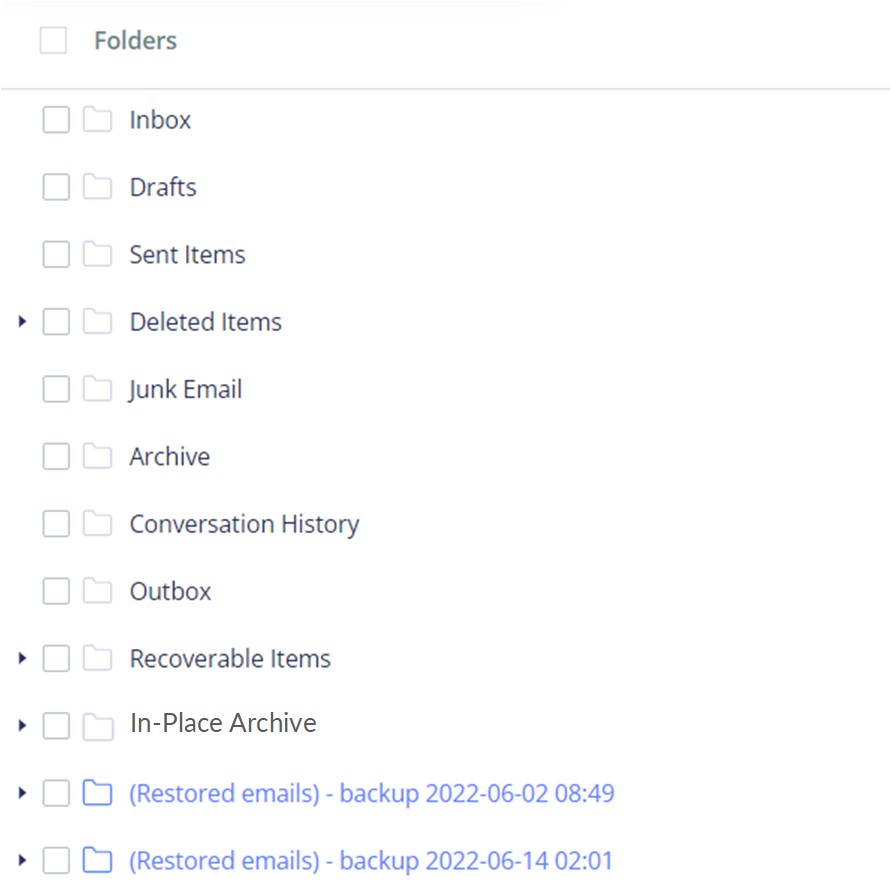The width and height of the screenshot is (891, 891).
Task: Click the Junk Email folder icon
Action: (x=97, y=389)
